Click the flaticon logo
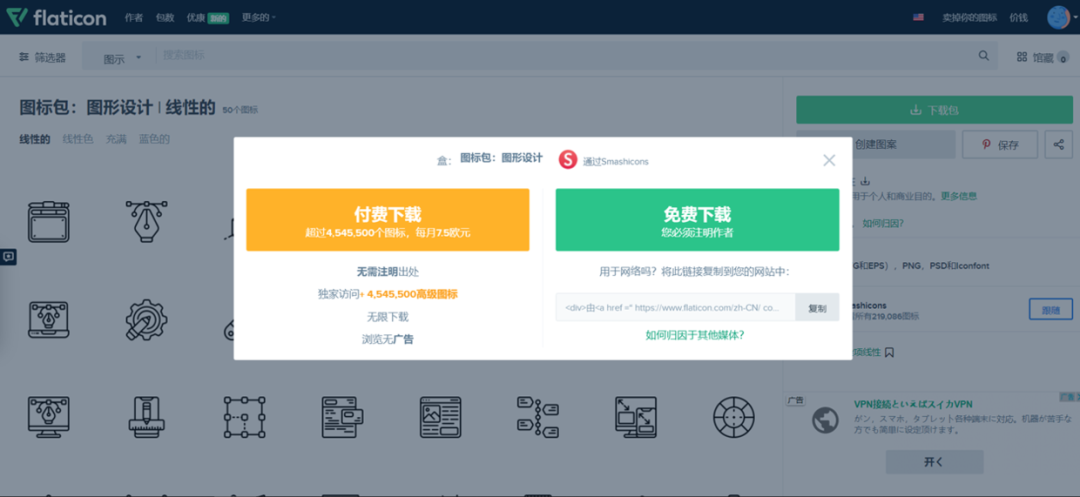Screen dimensions: 1080x497 pos(56,17)
